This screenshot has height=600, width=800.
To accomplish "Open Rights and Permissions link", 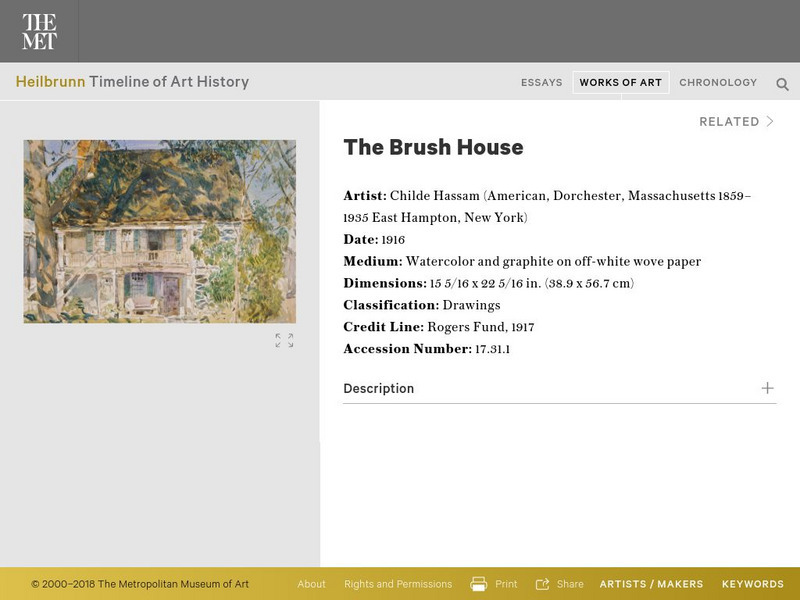I will pyautogui.click(x=398, y=584).
